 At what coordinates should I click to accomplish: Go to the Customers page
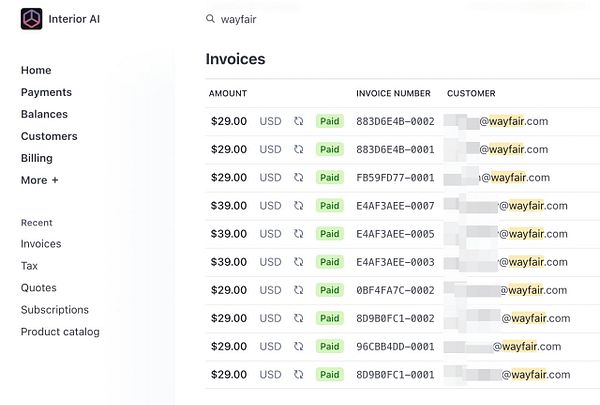coord(49,136)
